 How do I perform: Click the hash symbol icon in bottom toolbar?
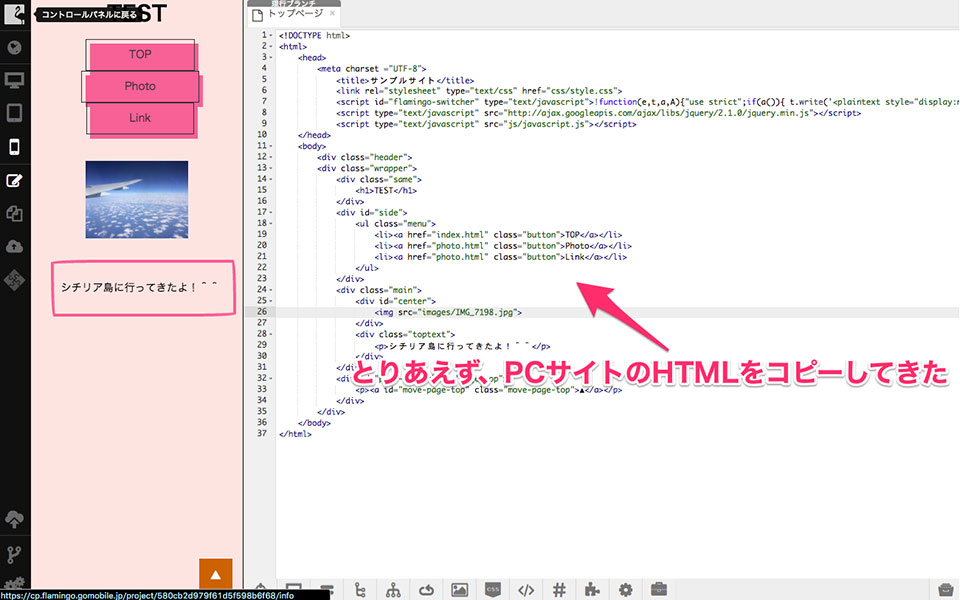559,590
